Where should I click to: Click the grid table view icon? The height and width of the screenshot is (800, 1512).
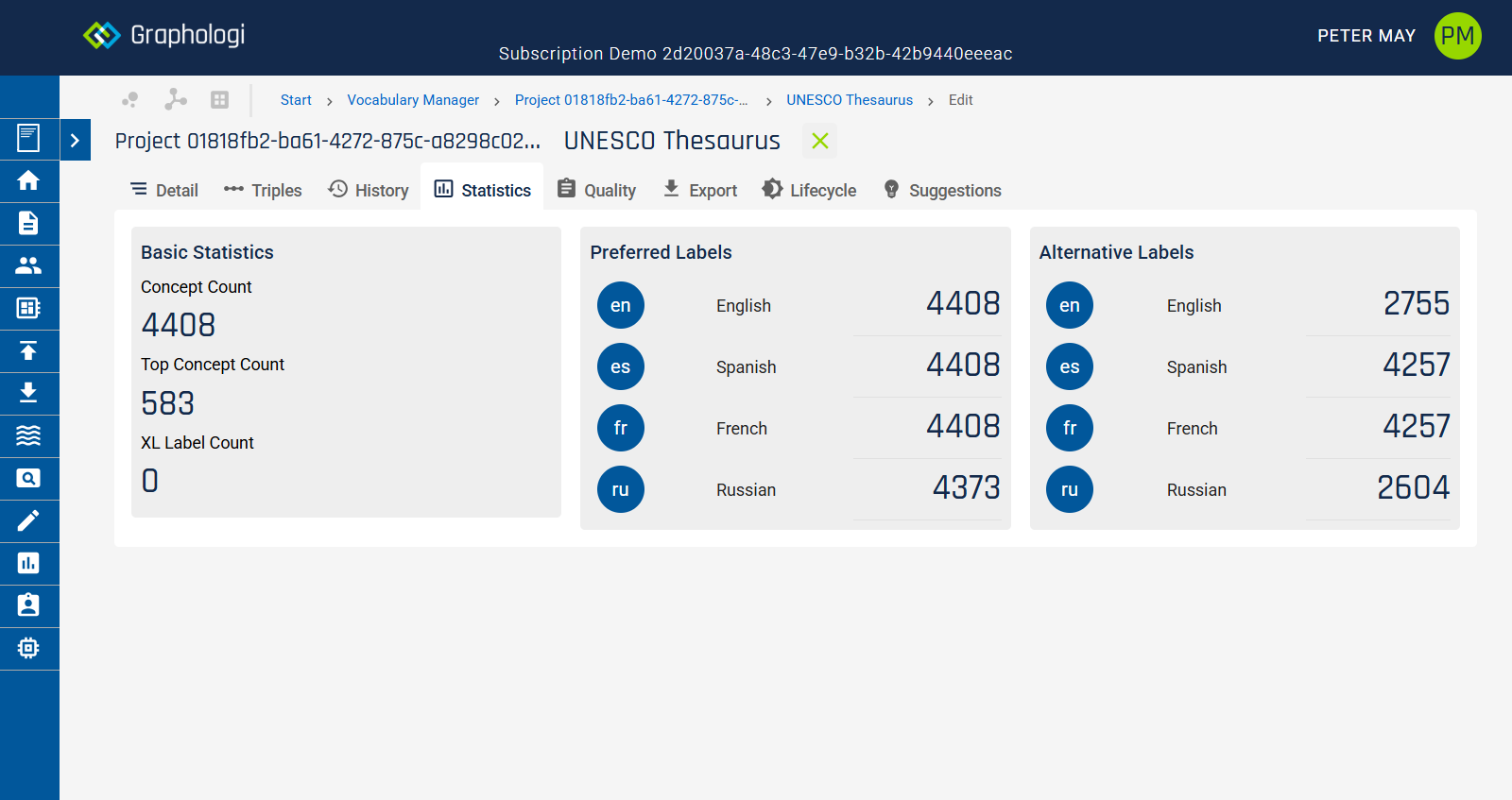point(220,99)
